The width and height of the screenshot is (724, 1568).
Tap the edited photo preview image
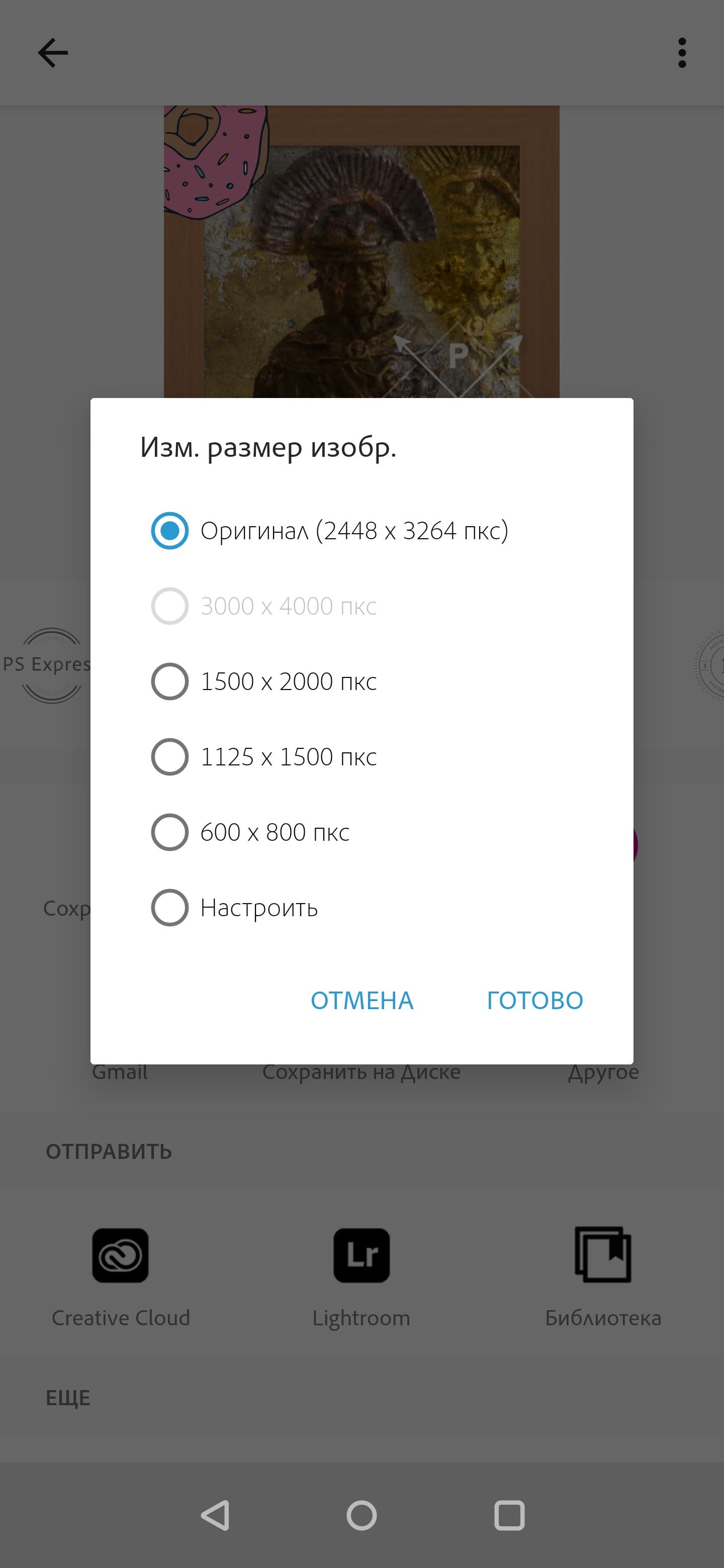pyautogui.click(x=361, y=250)
